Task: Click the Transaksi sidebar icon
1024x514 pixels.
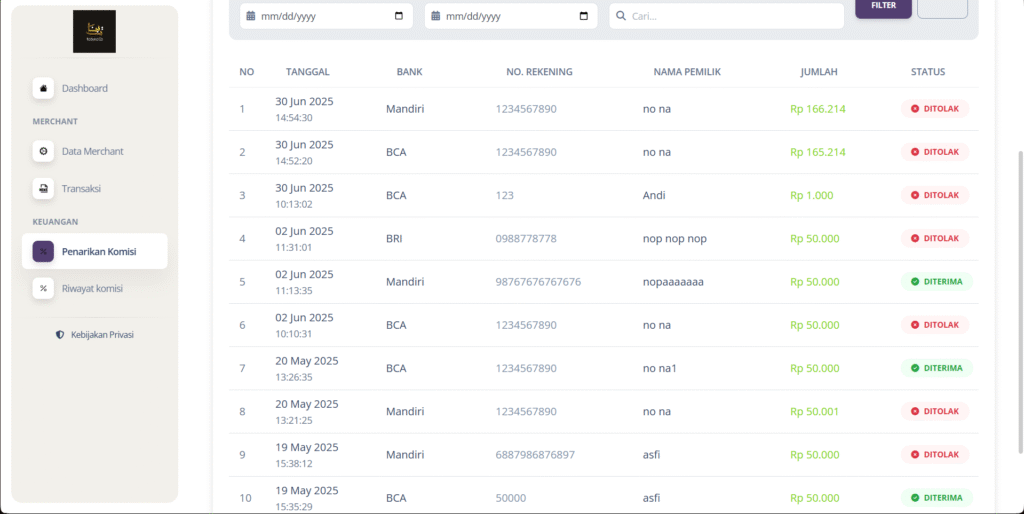Action: [43, 188]
